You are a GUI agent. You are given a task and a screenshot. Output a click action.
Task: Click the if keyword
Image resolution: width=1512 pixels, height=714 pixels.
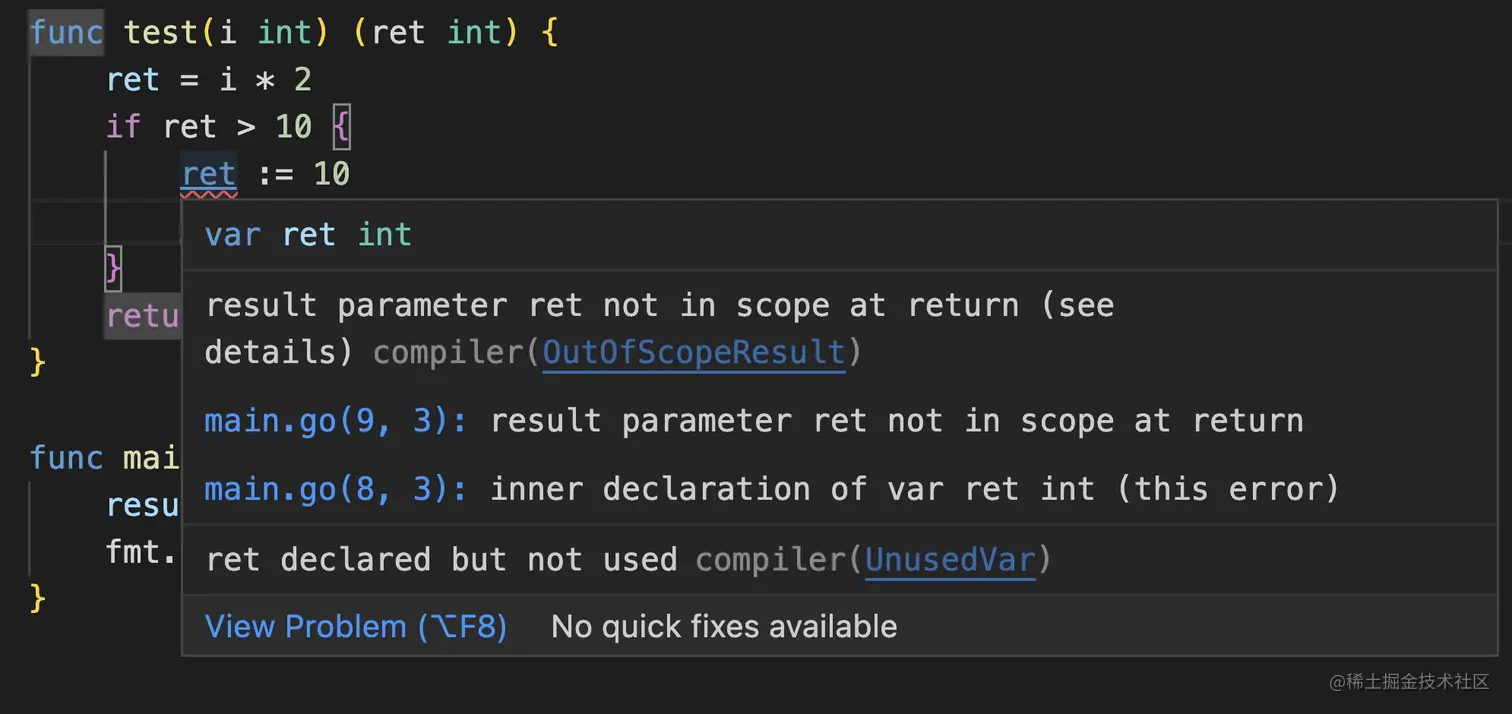(x=123, y=127)
